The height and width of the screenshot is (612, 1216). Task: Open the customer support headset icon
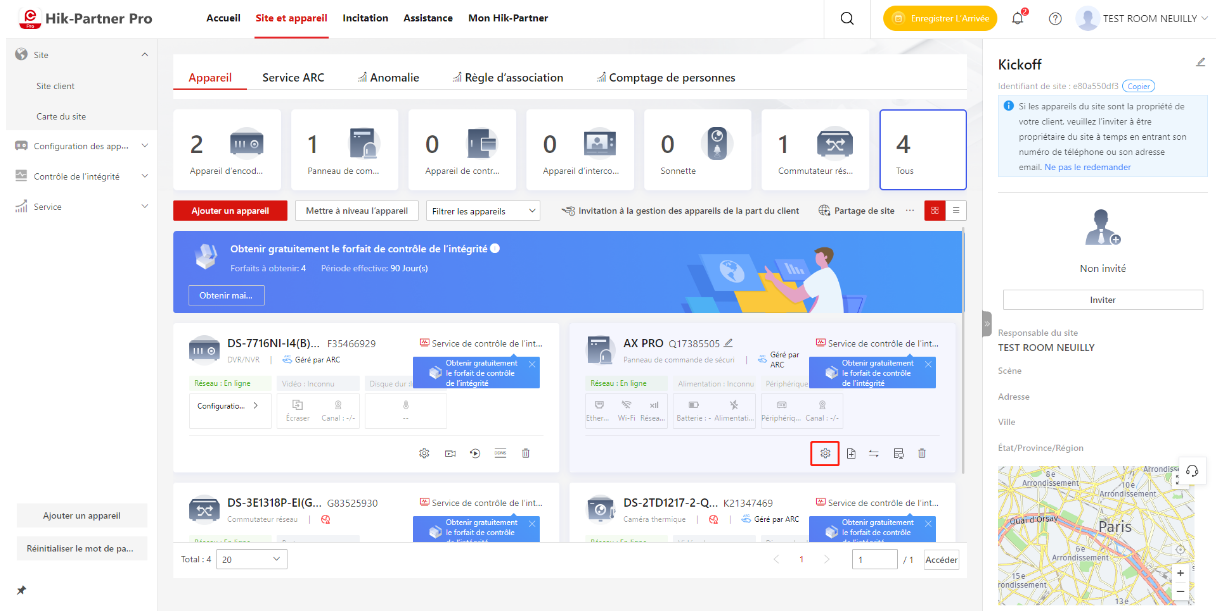1192,471
